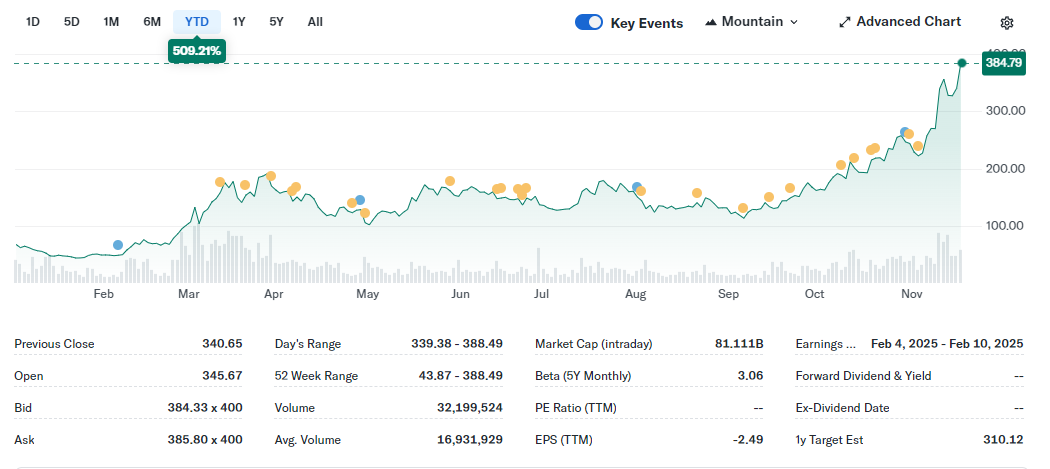The width and height of the screenshot is (1050, 469).
Task: Click blue event marker near February
Action: (x=118, y=245)
